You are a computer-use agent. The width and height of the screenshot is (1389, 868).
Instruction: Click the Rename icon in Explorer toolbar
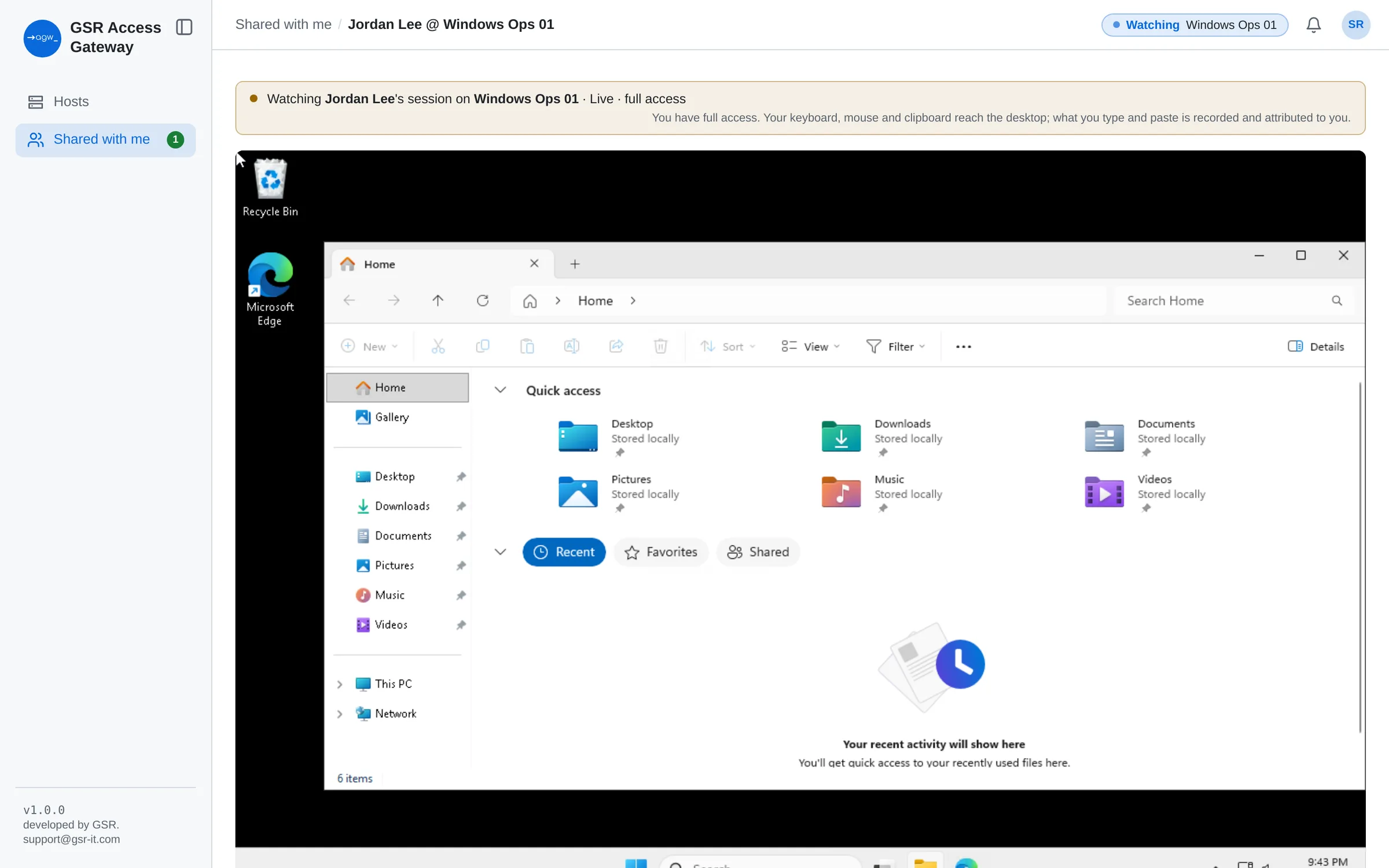[x=571, y=346]
